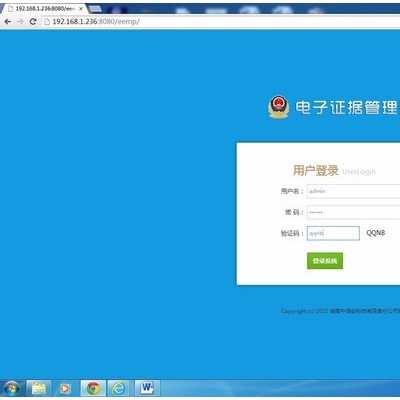Open Microsoft Word from the taskbar

(x=147, y=388)
